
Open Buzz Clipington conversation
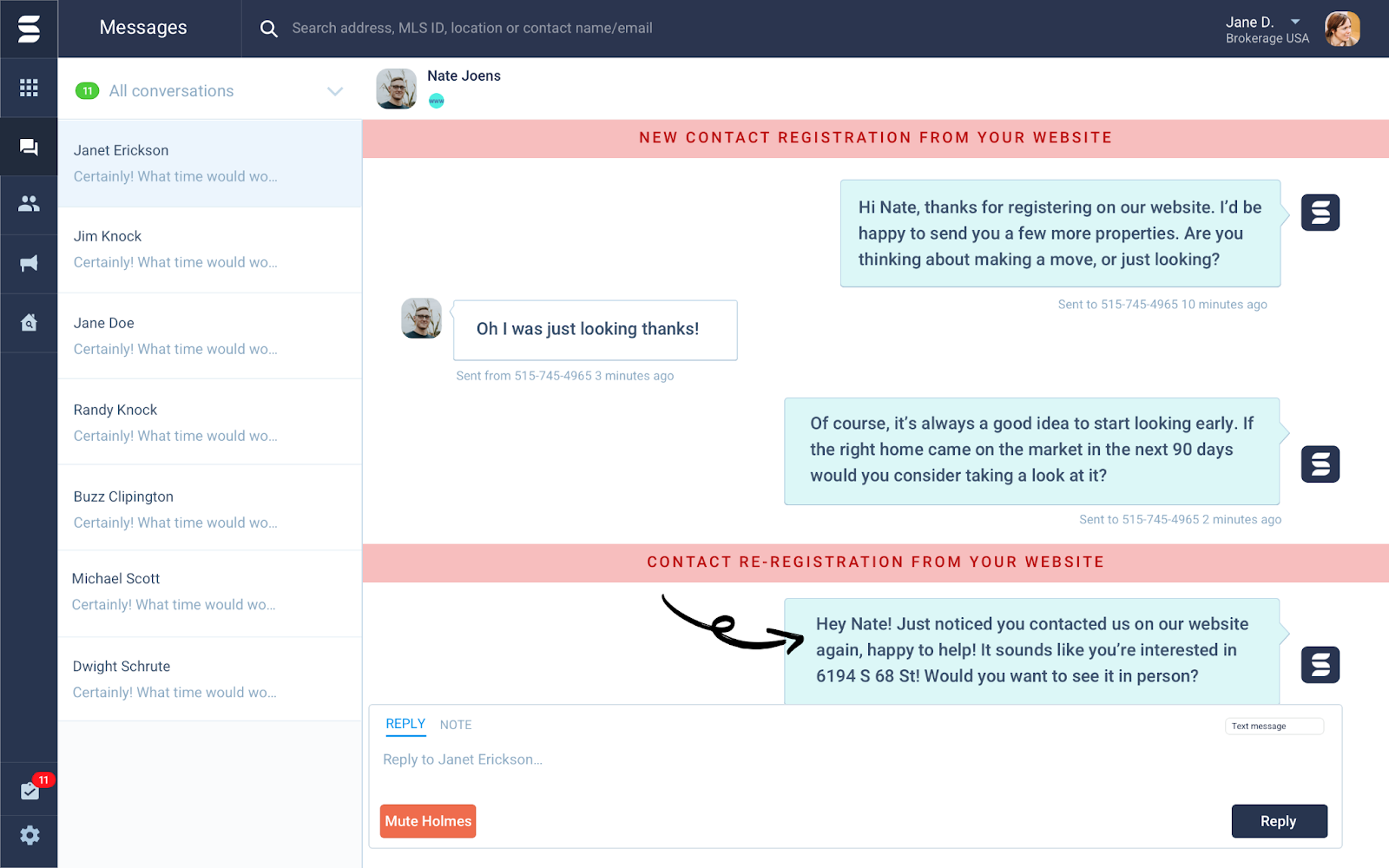tap(209, 508)
